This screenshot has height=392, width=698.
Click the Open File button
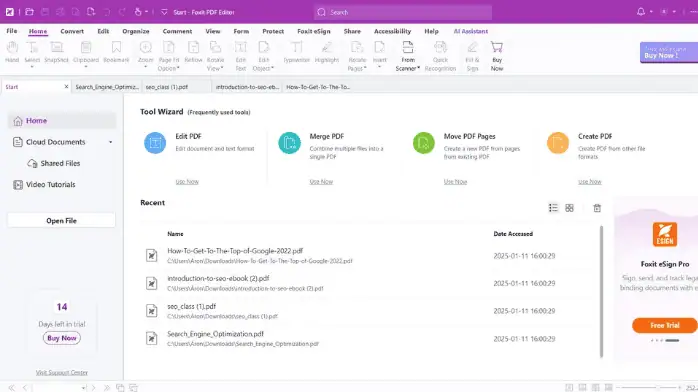[61, 221]
